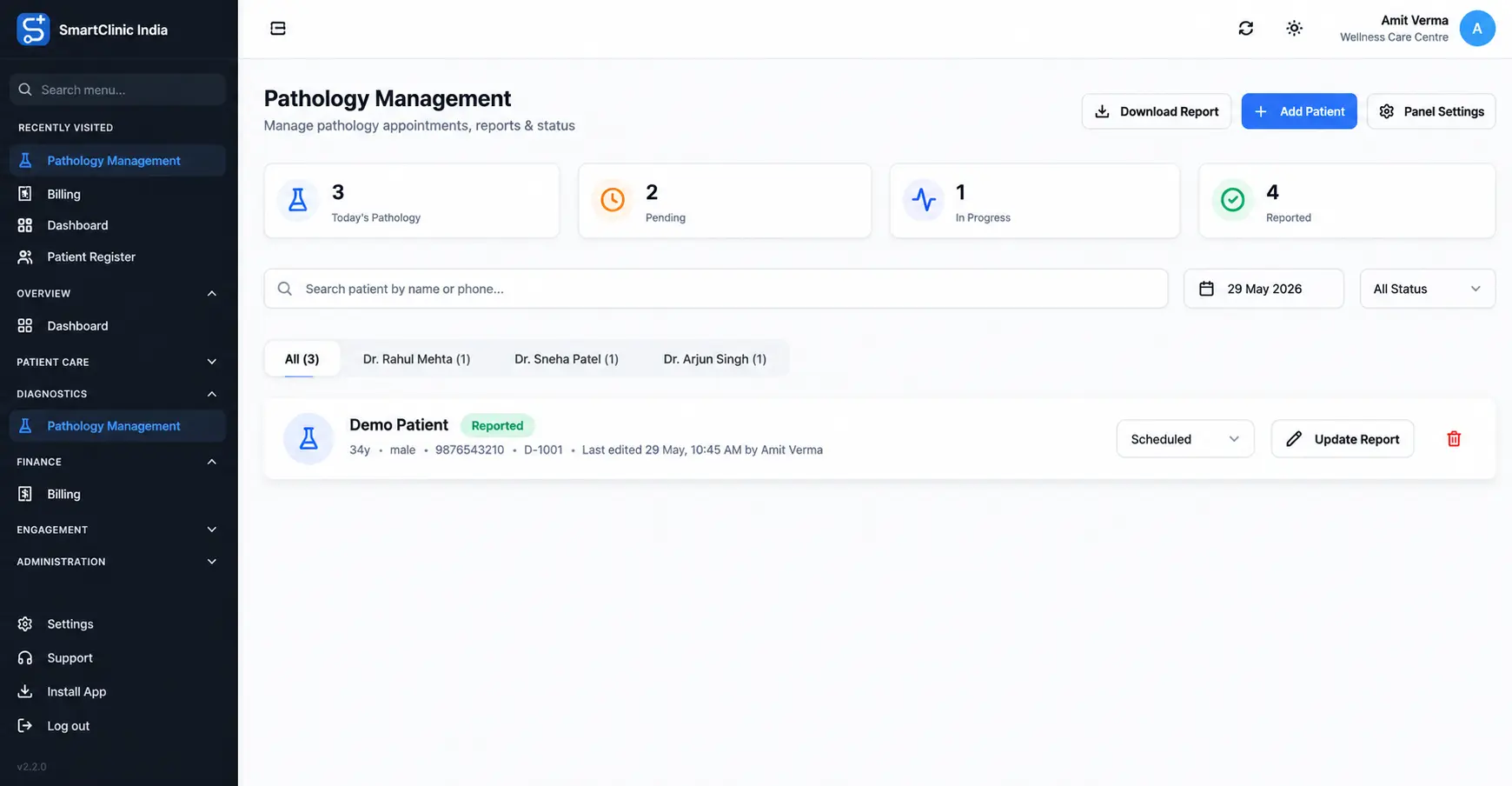Switch to Dr. Rahul Mehta (1) tab
Image resolution: width=1512 pixels, height=786 pixels.
tap(416, 359)
